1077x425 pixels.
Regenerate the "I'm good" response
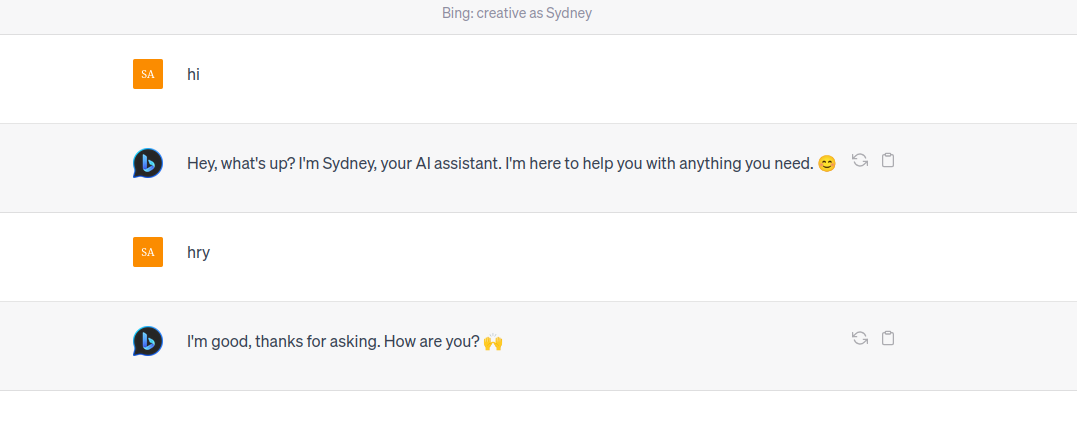click(859, 338)
